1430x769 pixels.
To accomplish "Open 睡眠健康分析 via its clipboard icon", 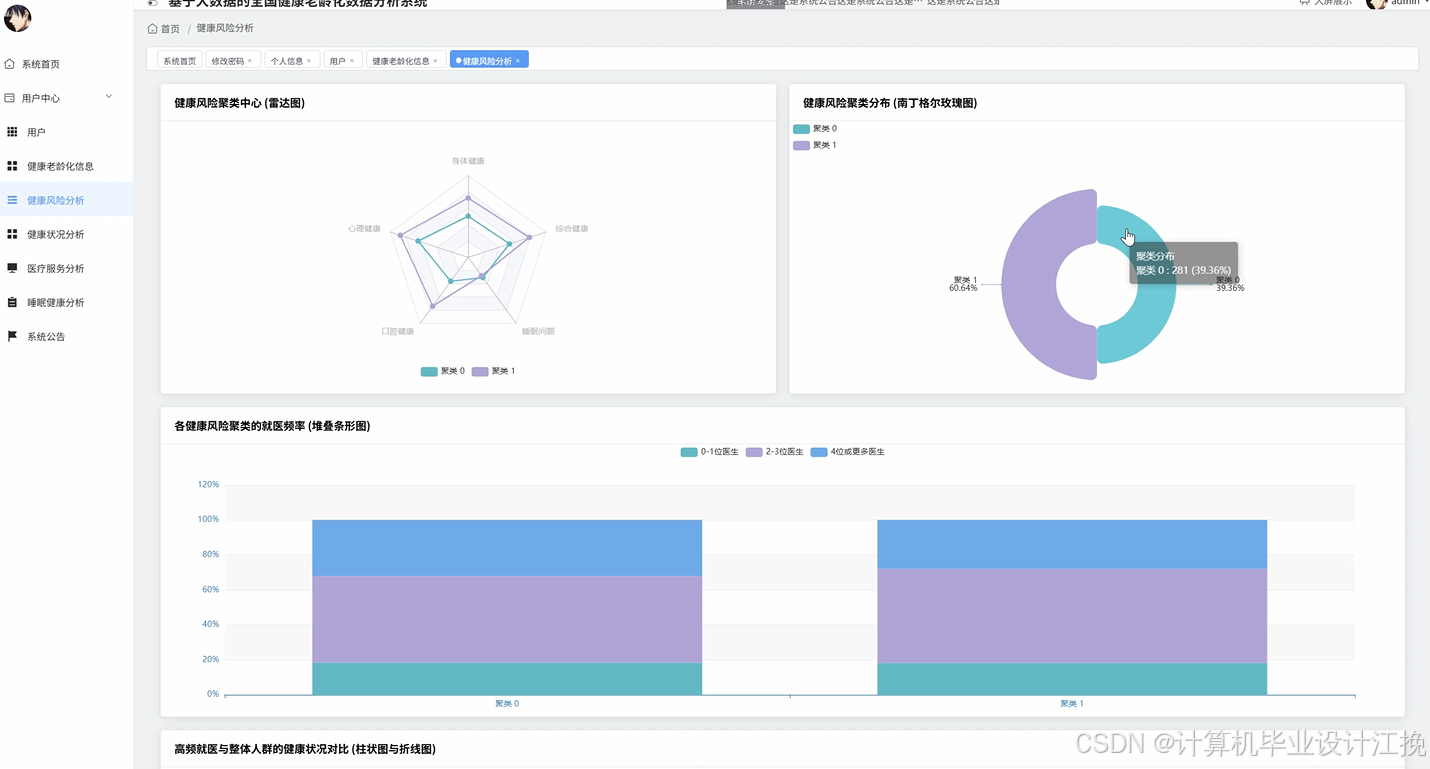I will tap(12, 302).
